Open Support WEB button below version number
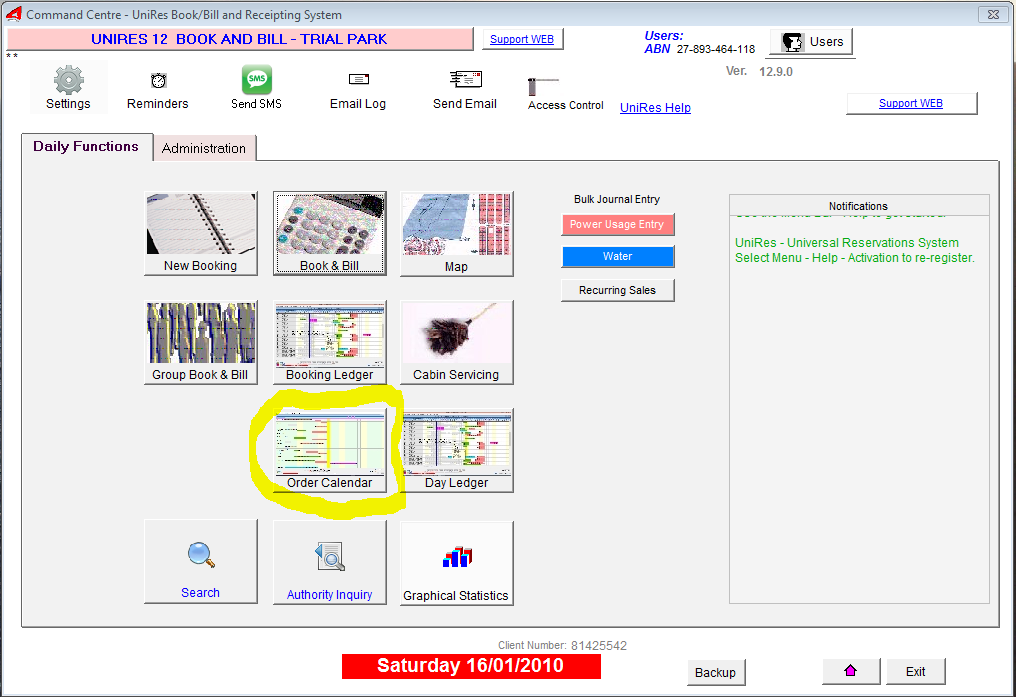This screenshot has height=697, width=1016. point(911,104)
